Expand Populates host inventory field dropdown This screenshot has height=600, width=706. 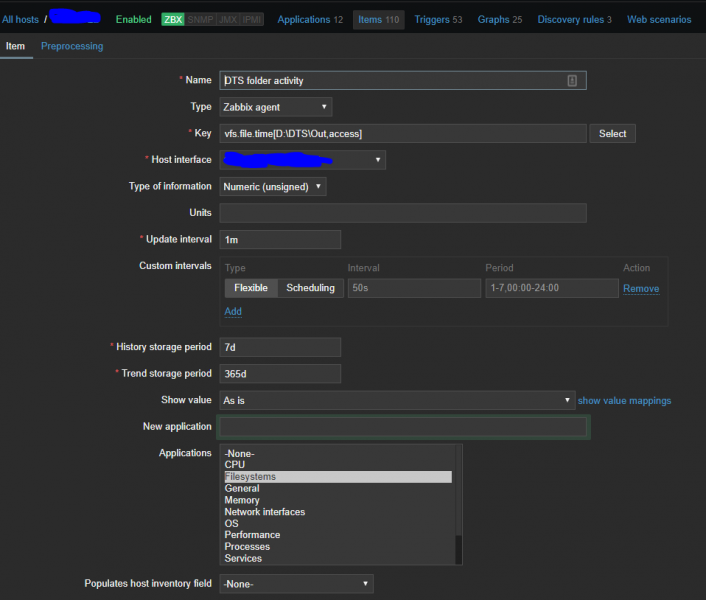click(296, 583)
